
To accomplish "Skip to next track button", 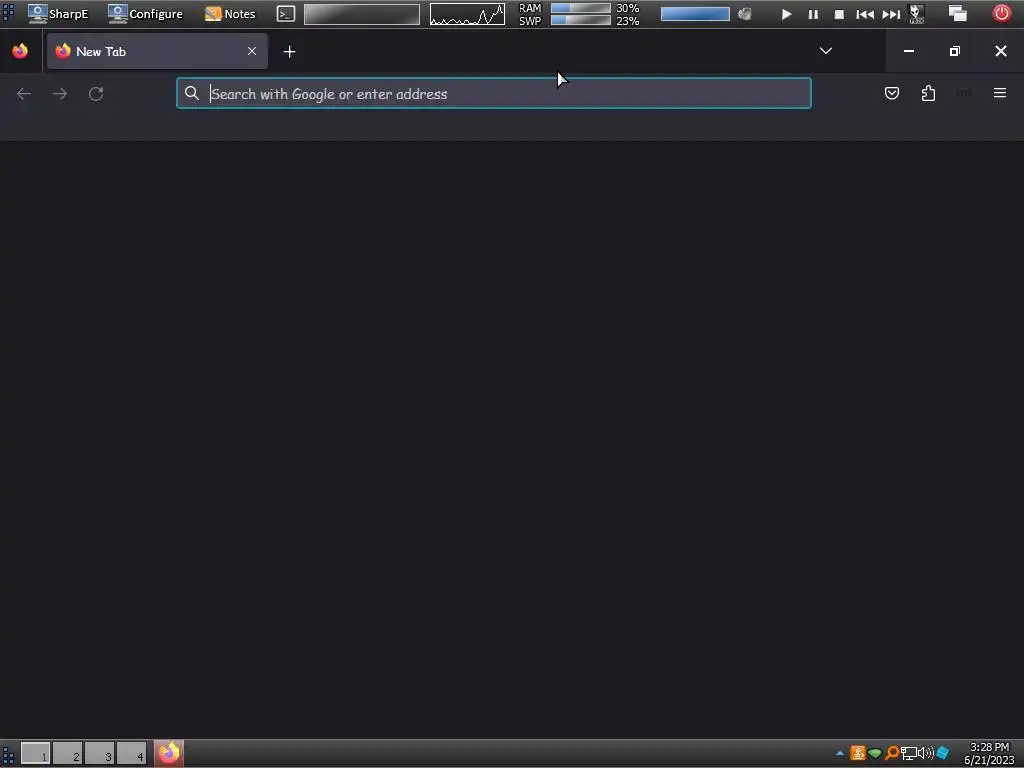I will 891,14.
